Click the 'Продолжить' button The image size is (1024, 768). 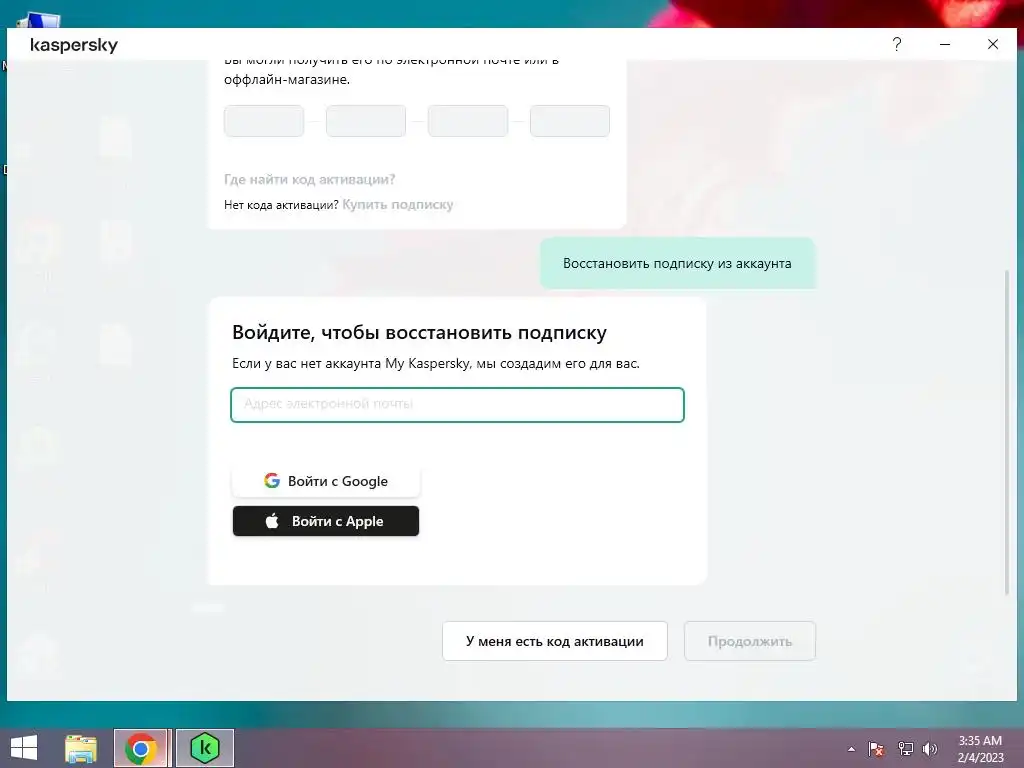[750, 641]
